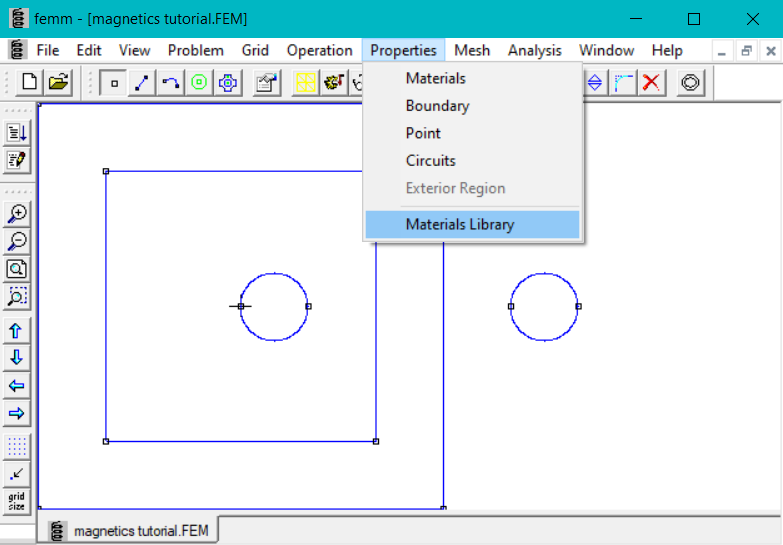Click the Zoom natural extents icon
This screenshot has height=545, width=783.
click(x=17, y=269)
